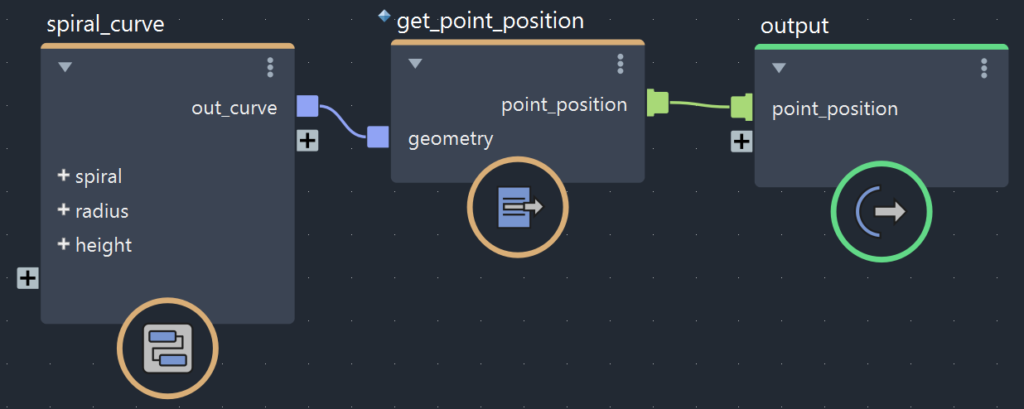Click the output node arrow icon
The image size is (1024, 409).
point(881,211)
